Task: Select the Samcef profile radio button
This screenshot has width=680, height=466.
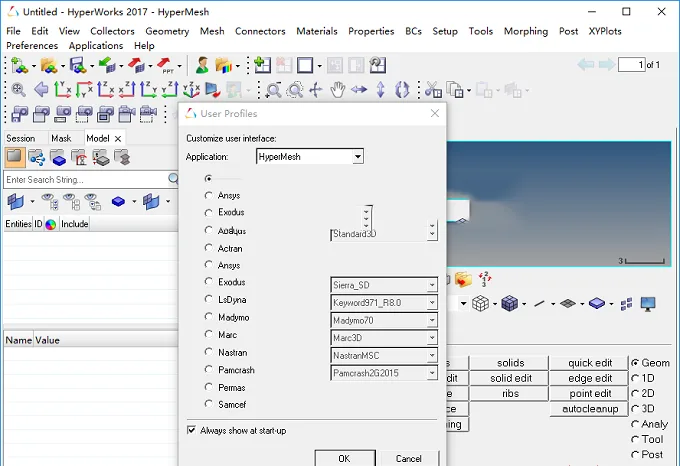Action: [x=209, y=404]
